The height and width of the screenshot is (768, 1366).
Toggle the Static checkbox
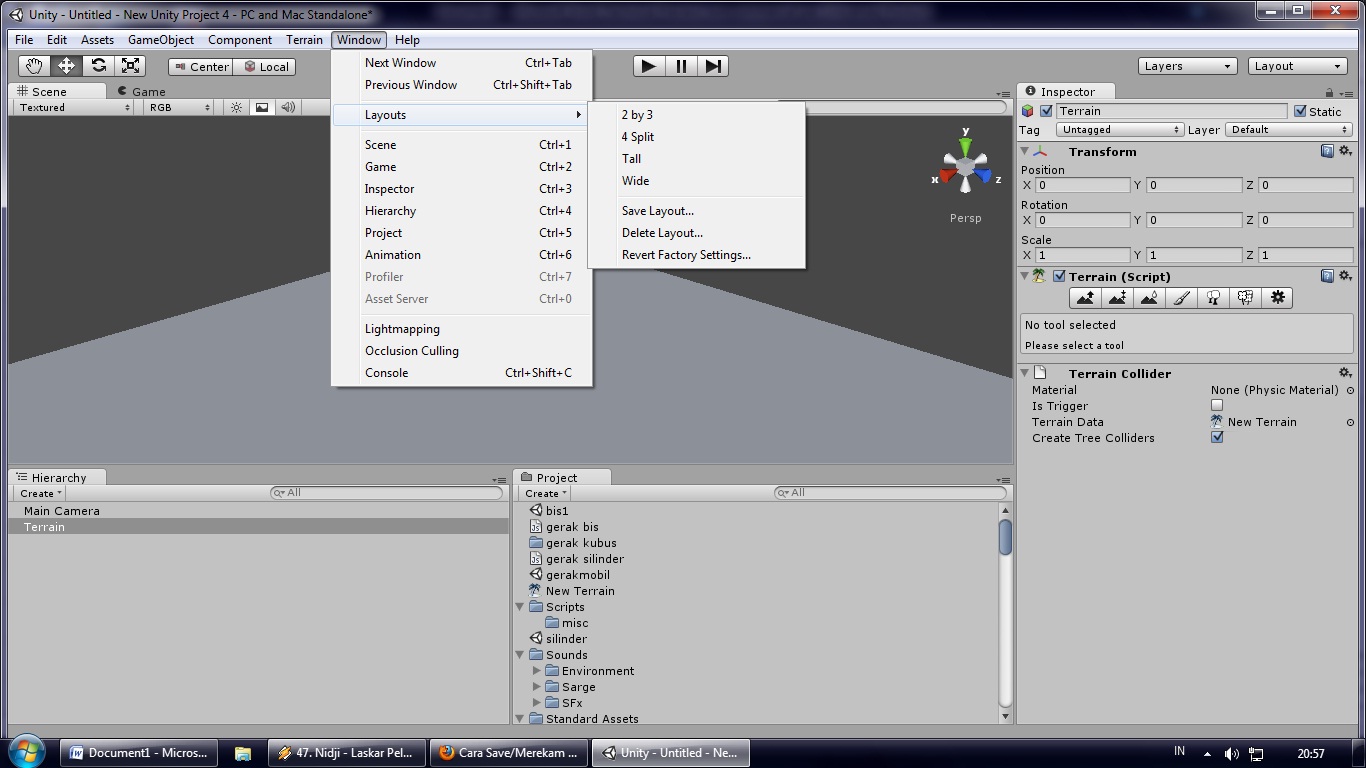[1300, 111]
